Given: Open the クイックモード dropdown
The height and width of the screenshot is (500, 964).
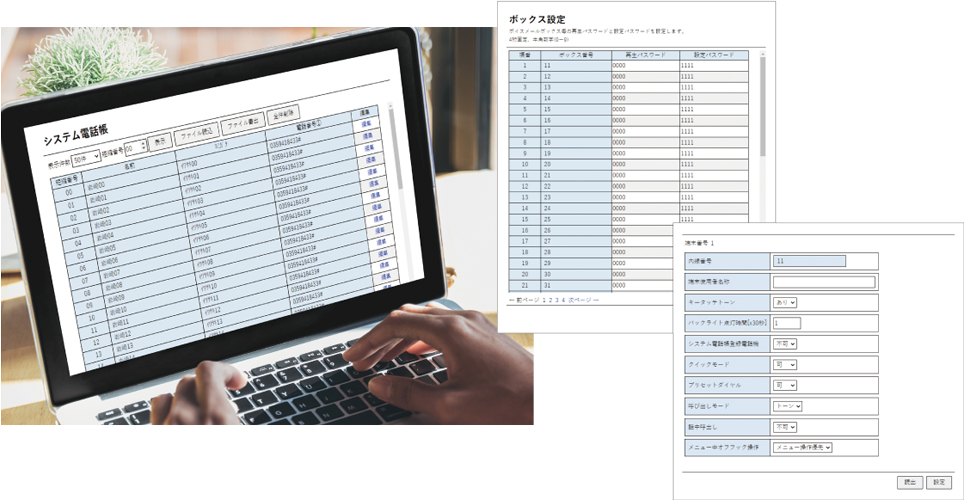Looking at the screenshot, I should 784,365.
